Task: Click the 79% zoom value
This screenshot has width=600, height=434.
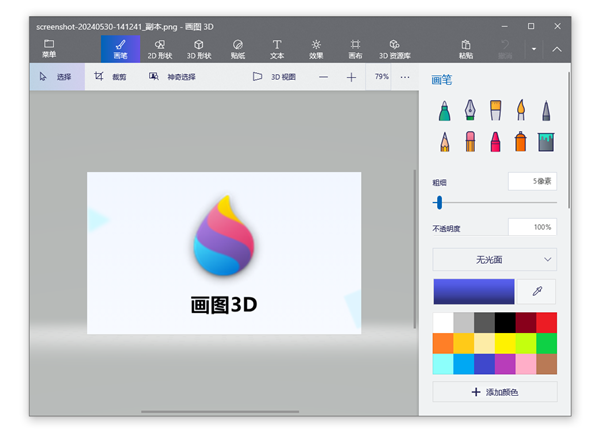Action: click(x=382, y=77)
